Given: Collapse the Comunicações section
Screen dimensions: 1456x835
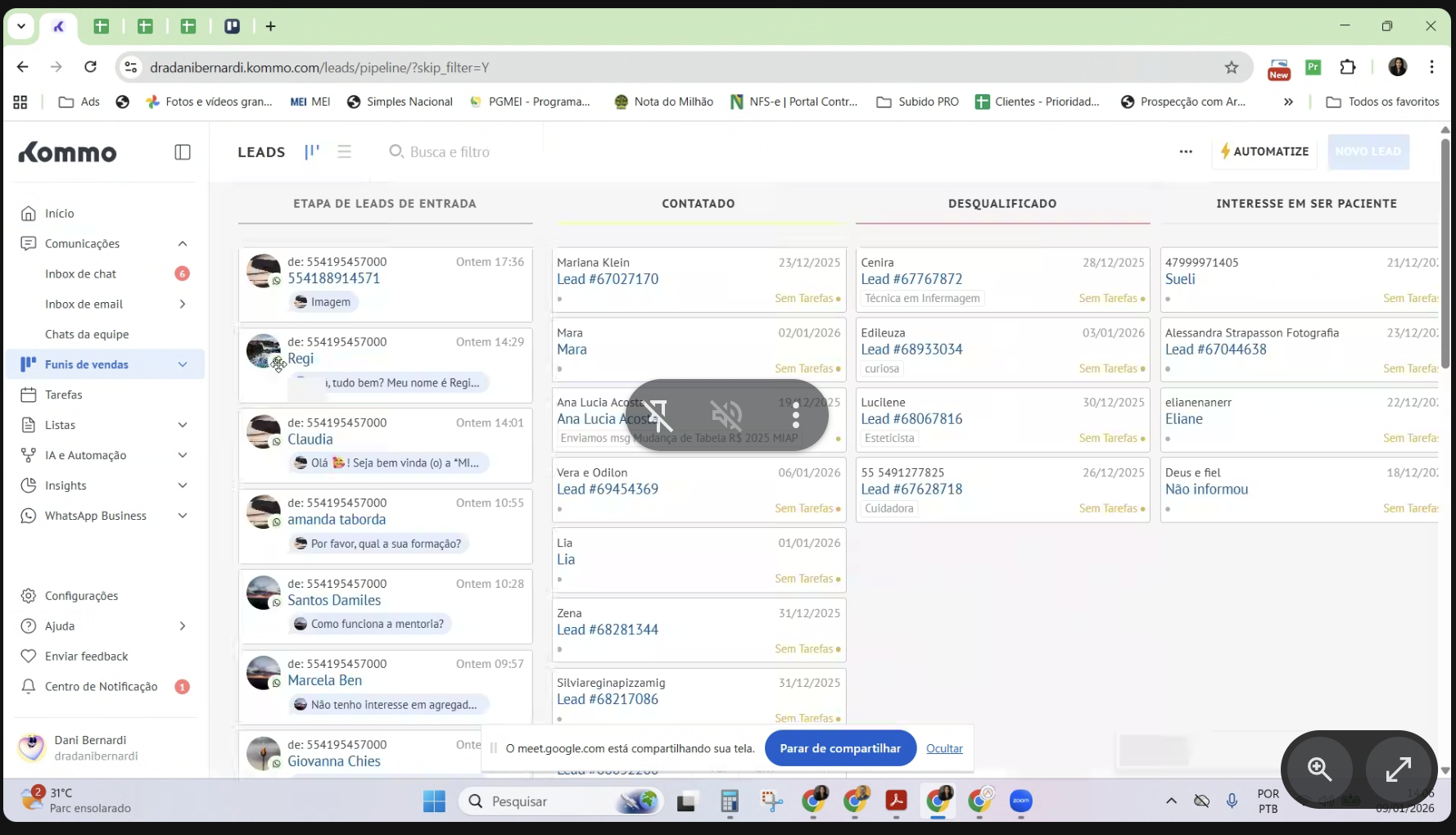Looking at the screenshot, I should (183, 244).
